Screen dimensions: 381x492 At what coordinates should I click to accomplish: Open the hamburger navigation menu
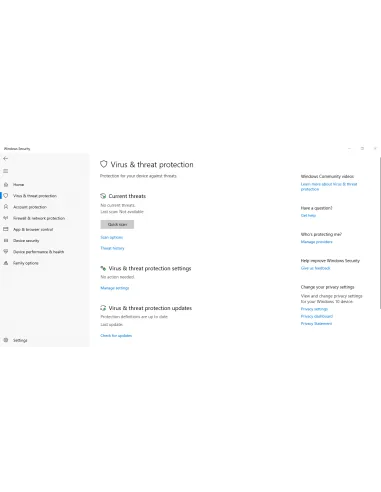pos(6,171)
